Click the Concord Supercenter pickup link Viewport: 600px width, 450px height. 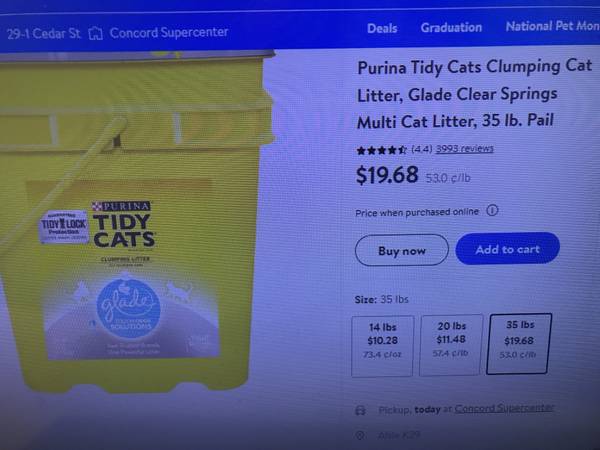tap(504, 408)
